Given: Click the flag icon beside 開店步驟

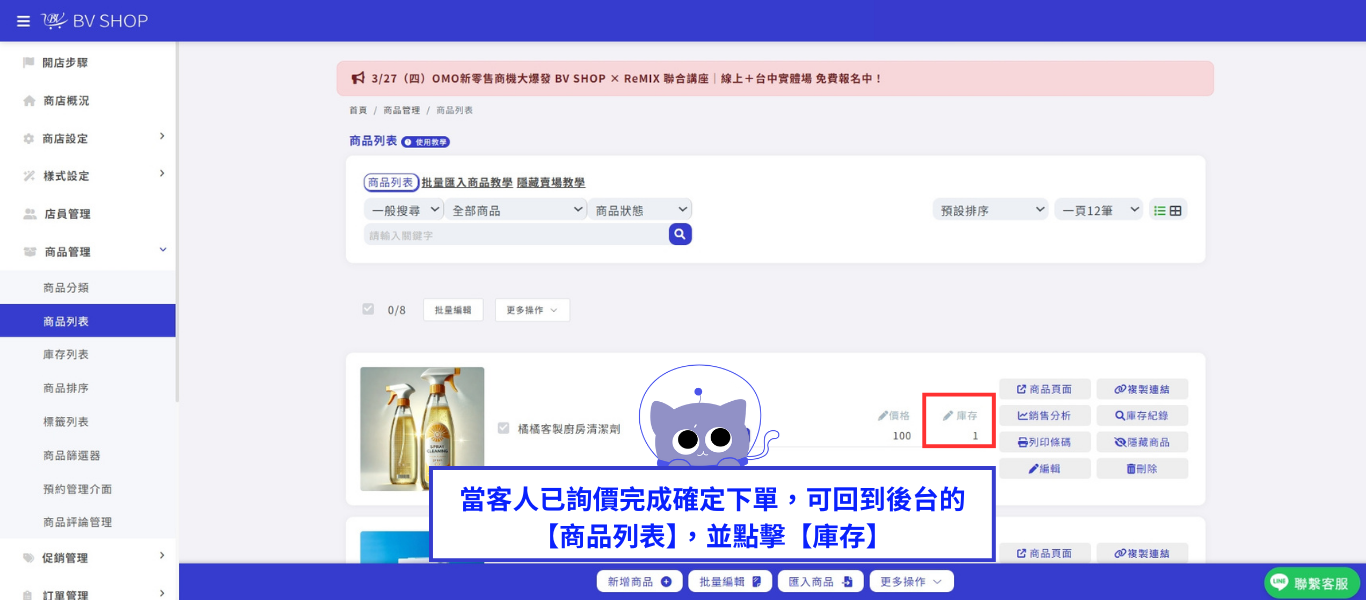Looking at the screenshot, I should point(29,63).
